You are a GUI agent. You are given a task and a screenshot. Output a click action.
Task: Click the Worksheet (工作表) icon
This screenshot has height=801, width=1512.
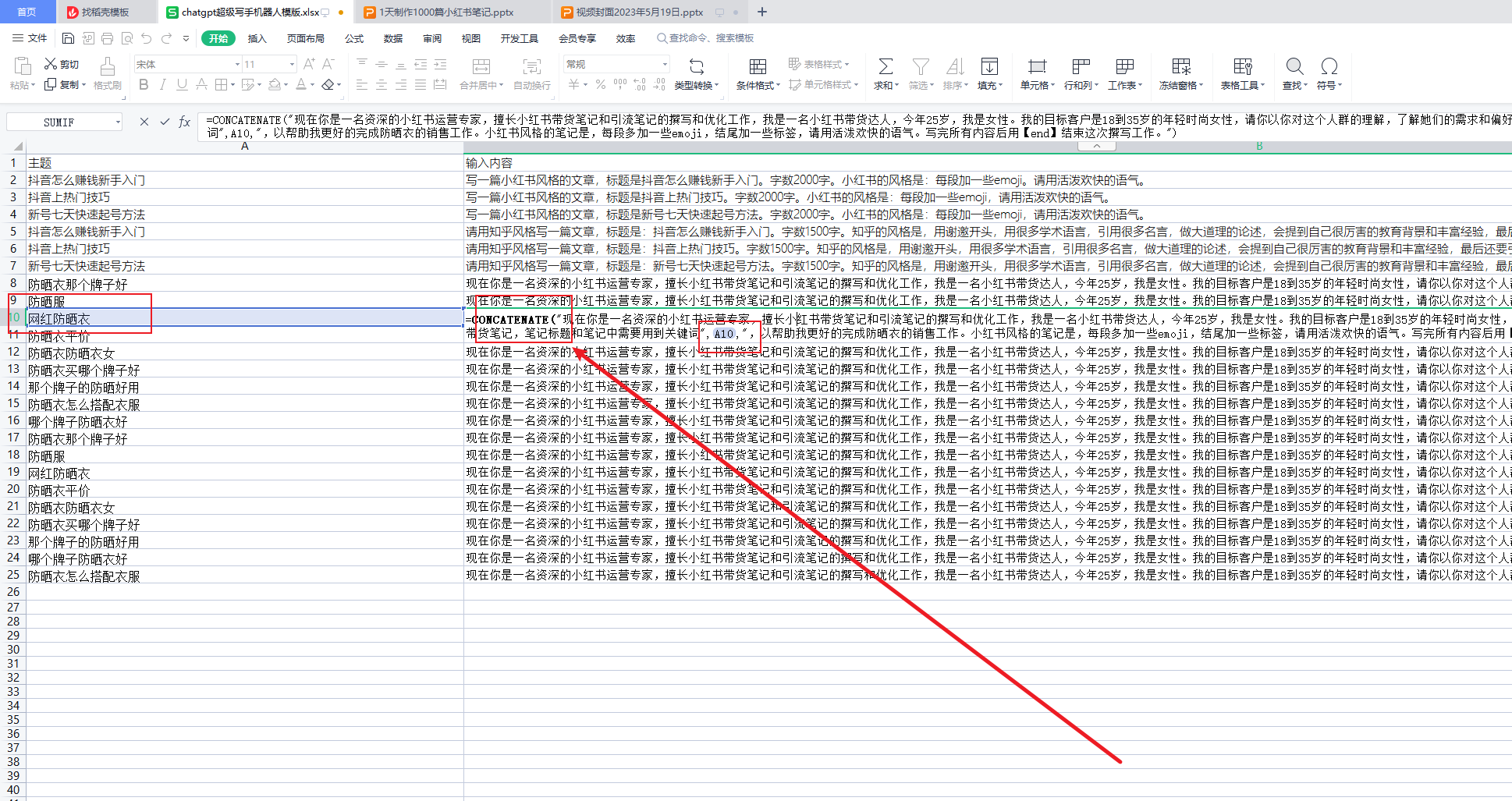tap(1124, 67)
